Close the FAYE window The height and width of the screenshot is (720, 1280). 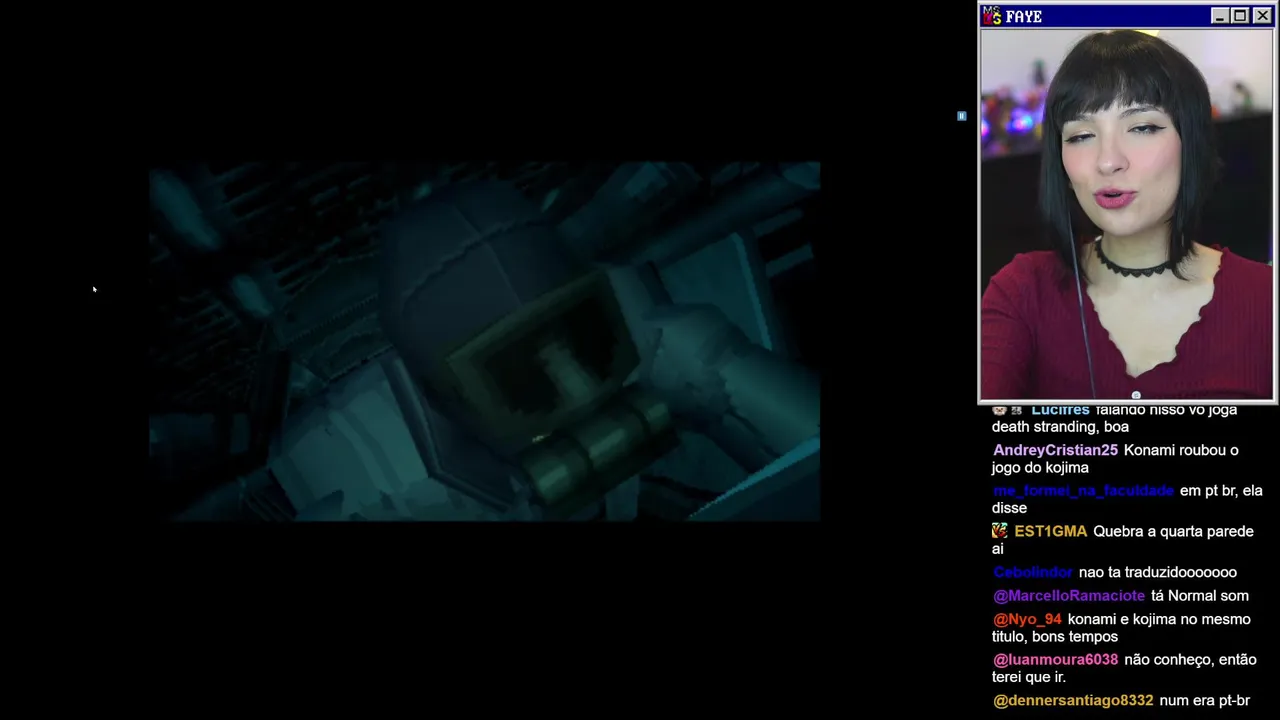click(1262, 16)
